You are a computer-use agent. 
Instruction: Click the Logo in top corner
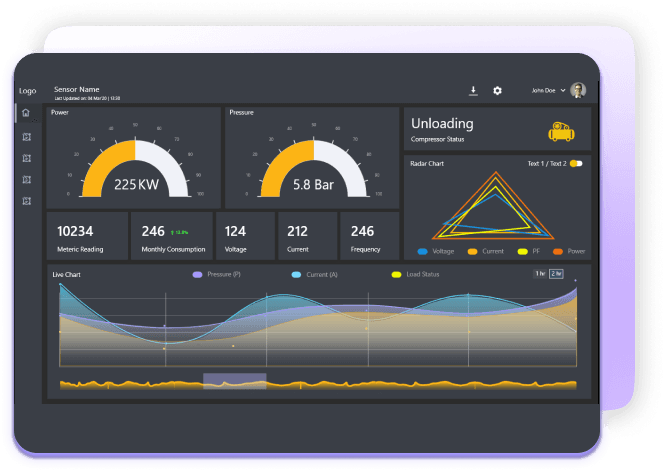pyautogui.click(x=28, y=91)
